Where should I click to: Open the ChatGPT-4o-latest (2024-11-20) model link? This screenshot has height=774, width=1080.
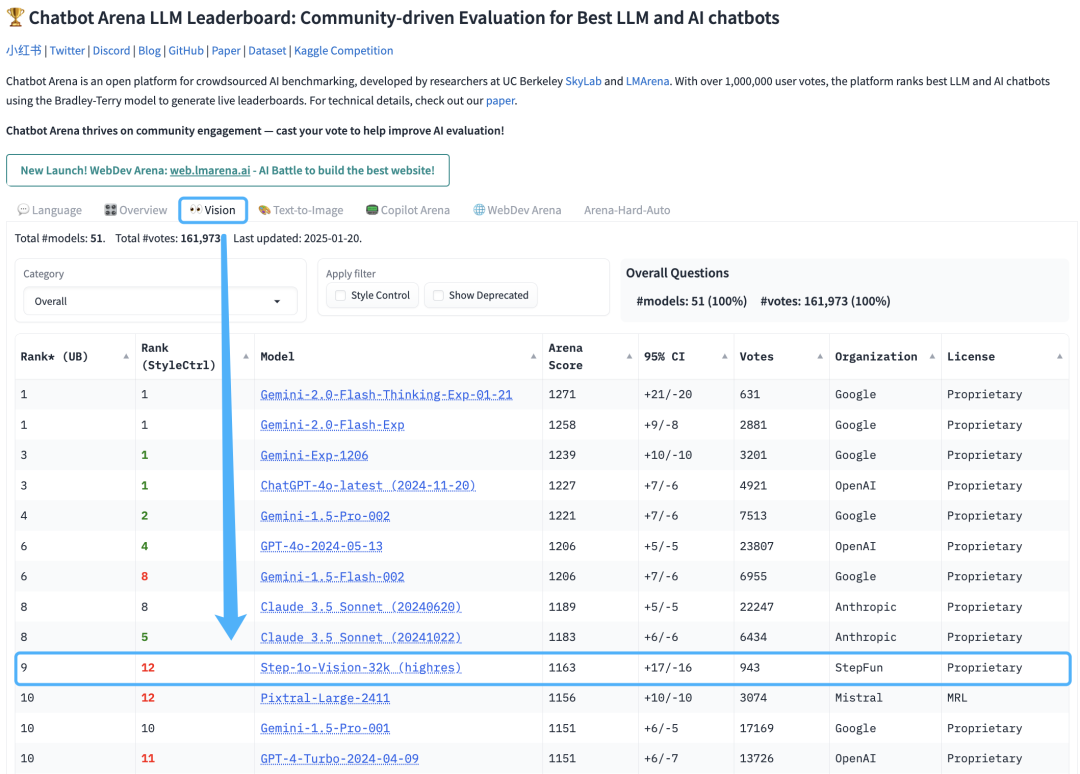coord(368,485)
